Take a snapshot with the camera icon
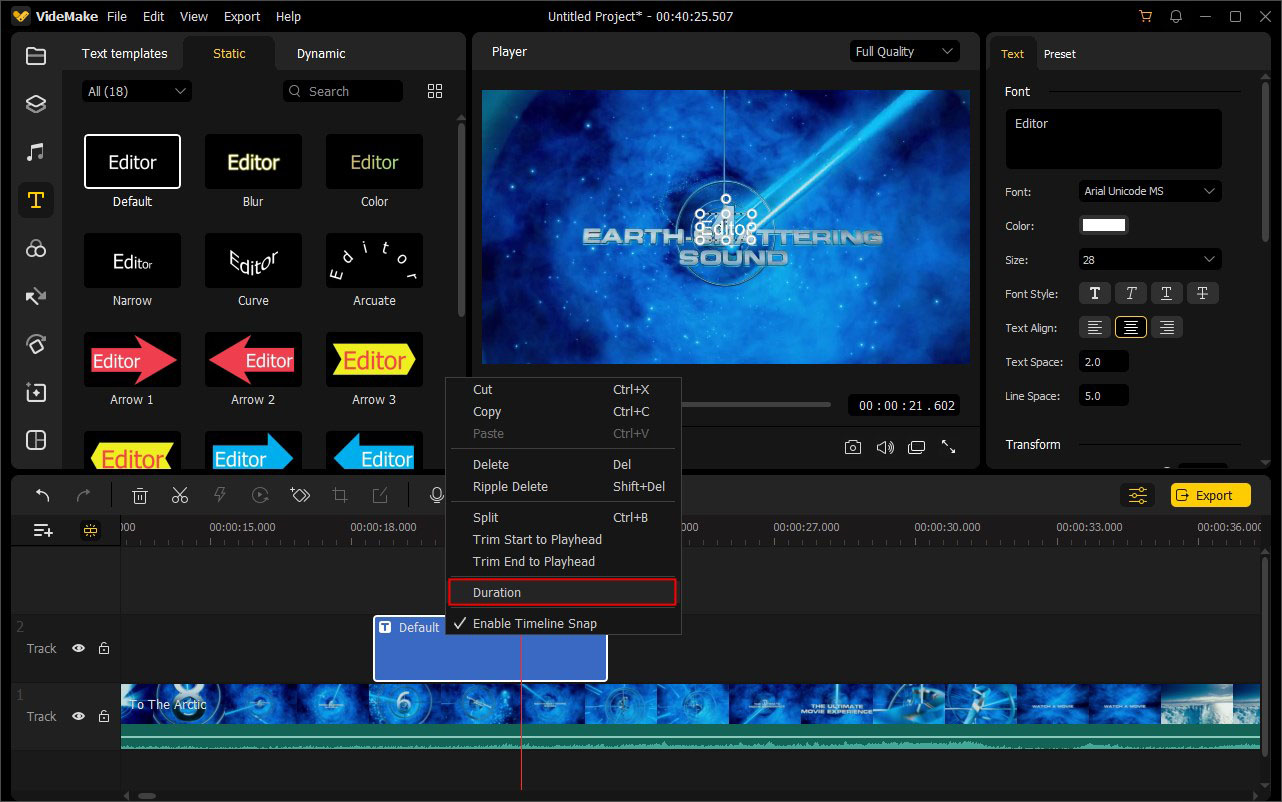 click(852, 447)
